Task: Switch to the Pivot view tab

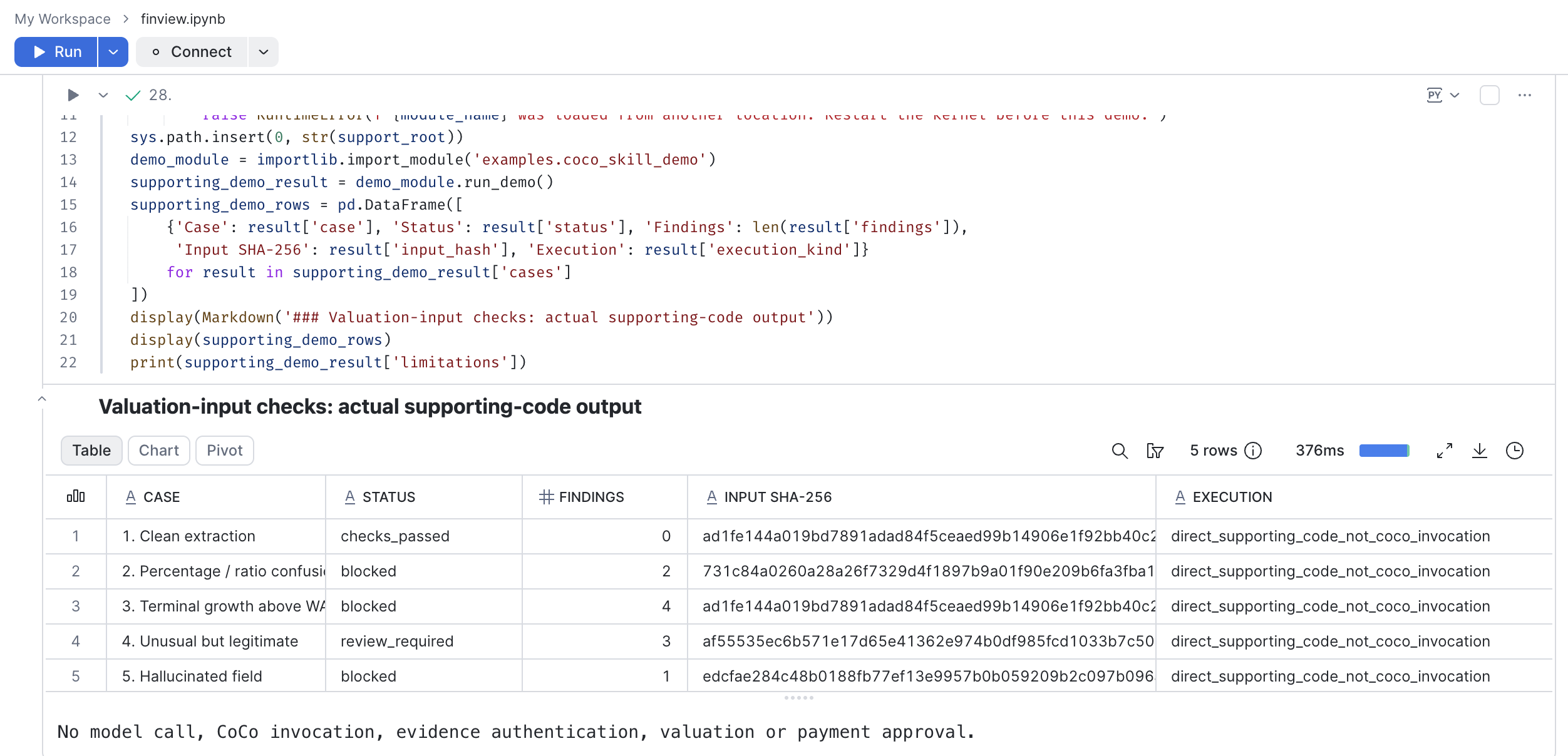Action: coord(225,451)
